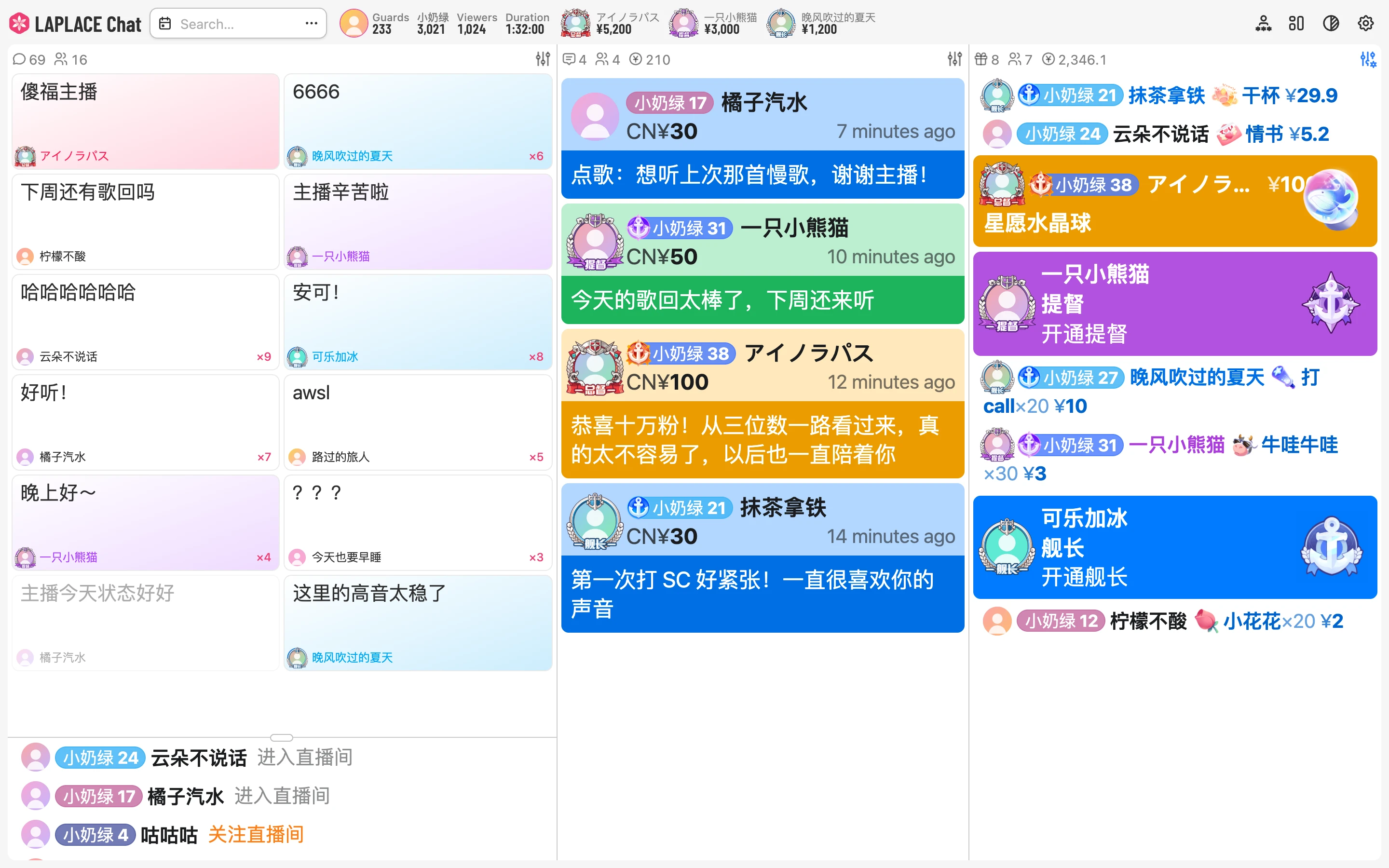Open gift column filter sliders icon

(1368, 58)
